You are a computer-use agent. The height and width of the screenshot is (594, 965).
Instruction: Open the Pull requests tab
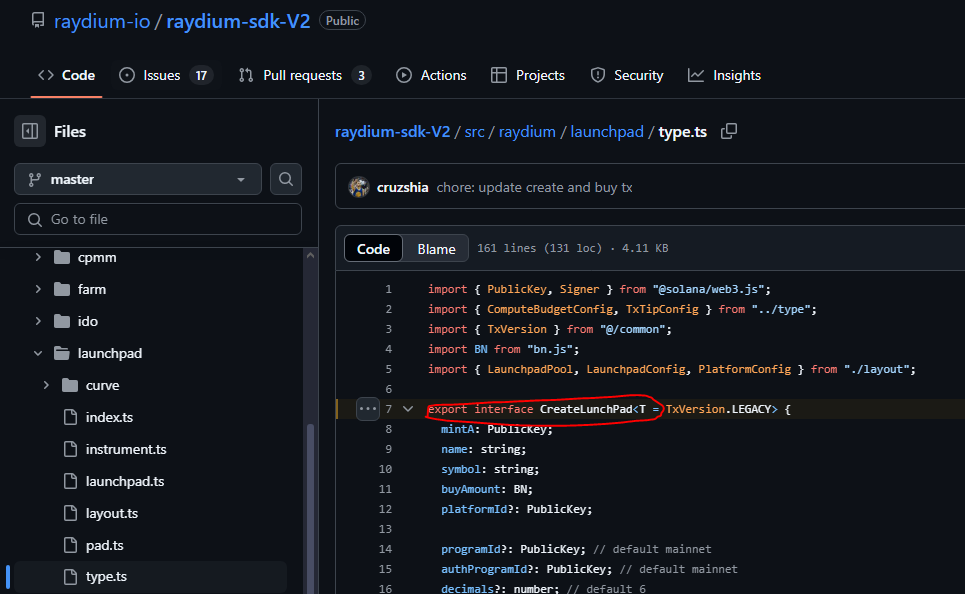point(305,75)
